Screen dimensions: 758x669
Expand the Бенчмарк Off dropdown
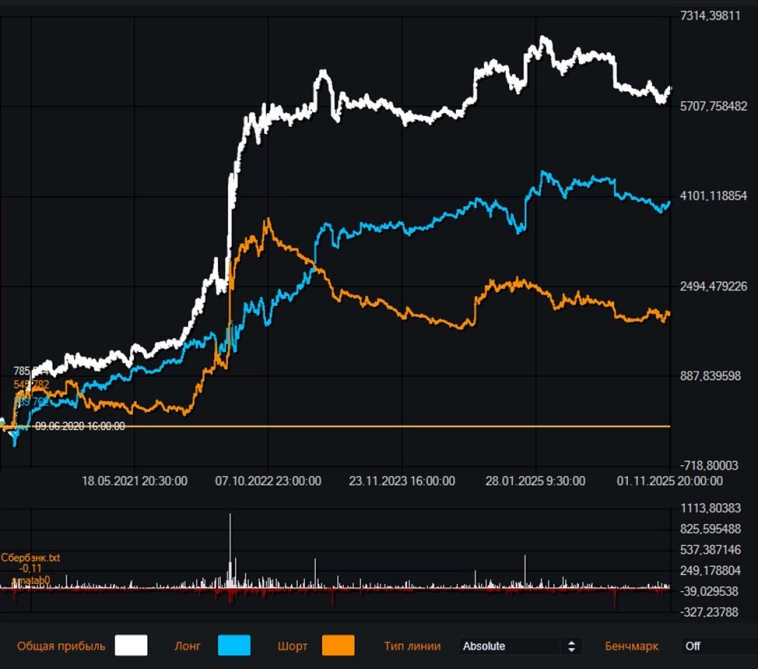[x=718, y=646]
